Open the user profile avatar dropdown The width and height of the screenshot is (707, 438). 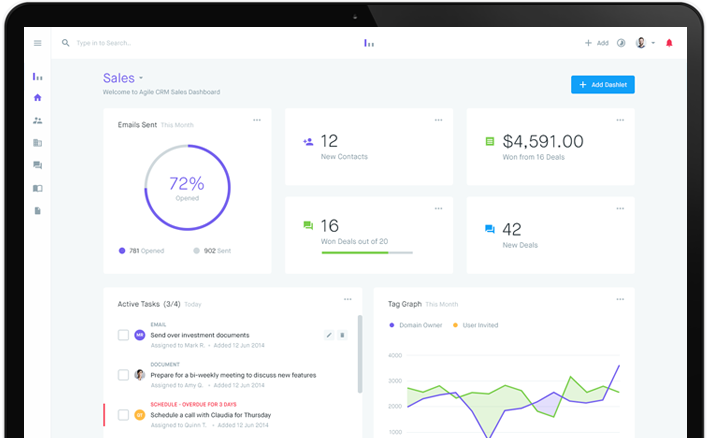[645, 43]
